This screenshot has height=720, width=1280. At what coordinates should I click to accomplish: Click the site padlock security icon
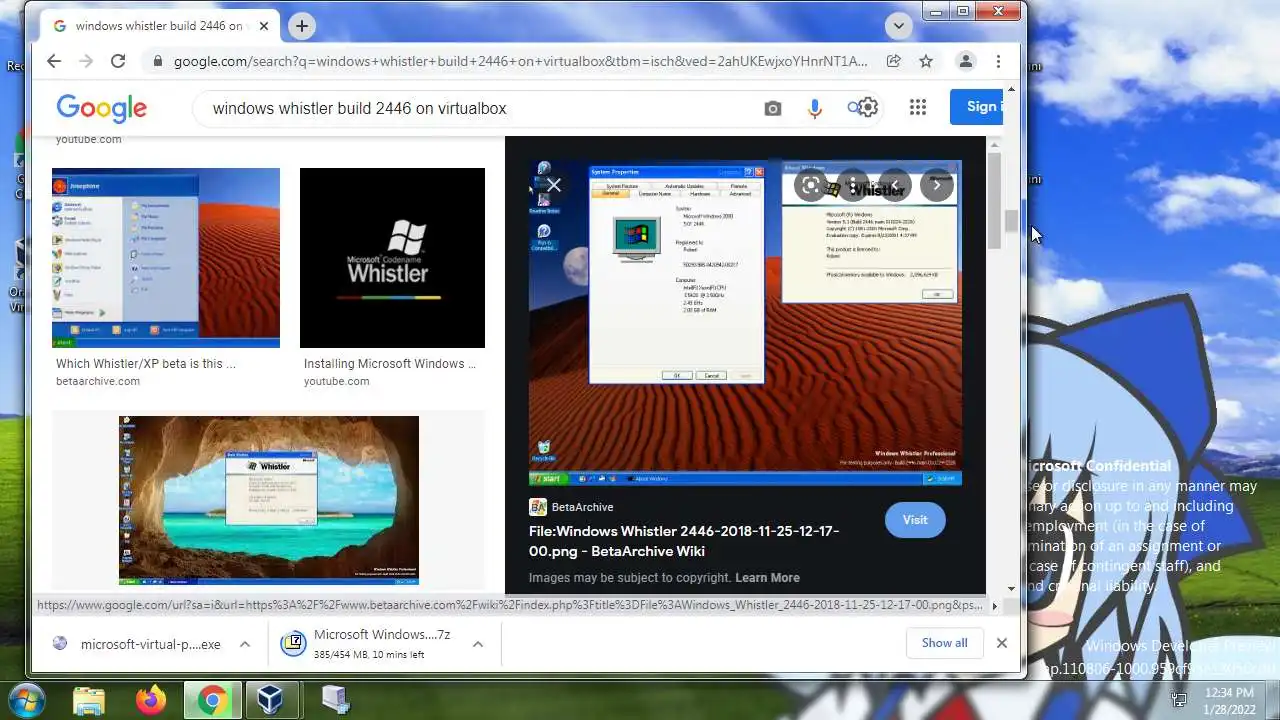tap(157, 61)
